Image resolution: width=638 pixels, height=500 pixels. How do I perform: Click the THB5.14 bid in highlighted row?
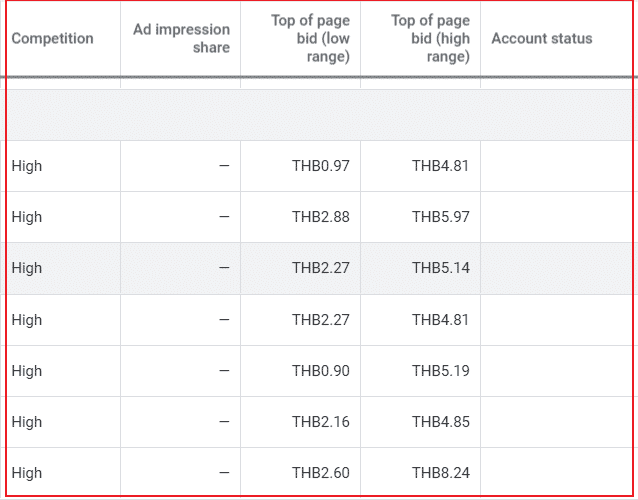click(x=440, y=268)
